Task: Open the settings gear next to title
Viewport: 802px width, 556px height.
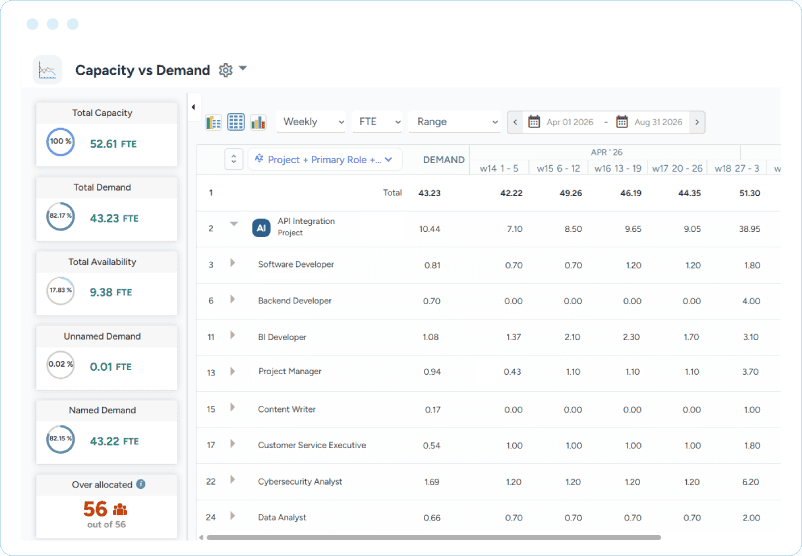Action: point(226,70)
